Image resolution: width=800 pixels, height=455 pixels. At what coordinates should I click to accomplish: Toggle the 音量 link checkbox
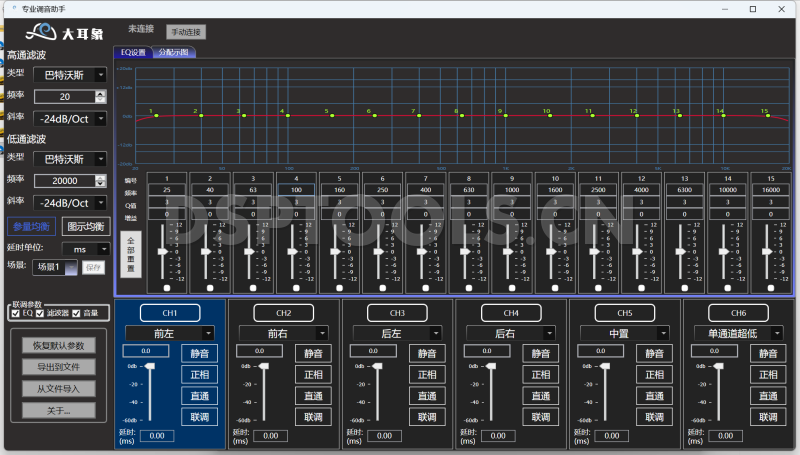[x=75, y=313]
